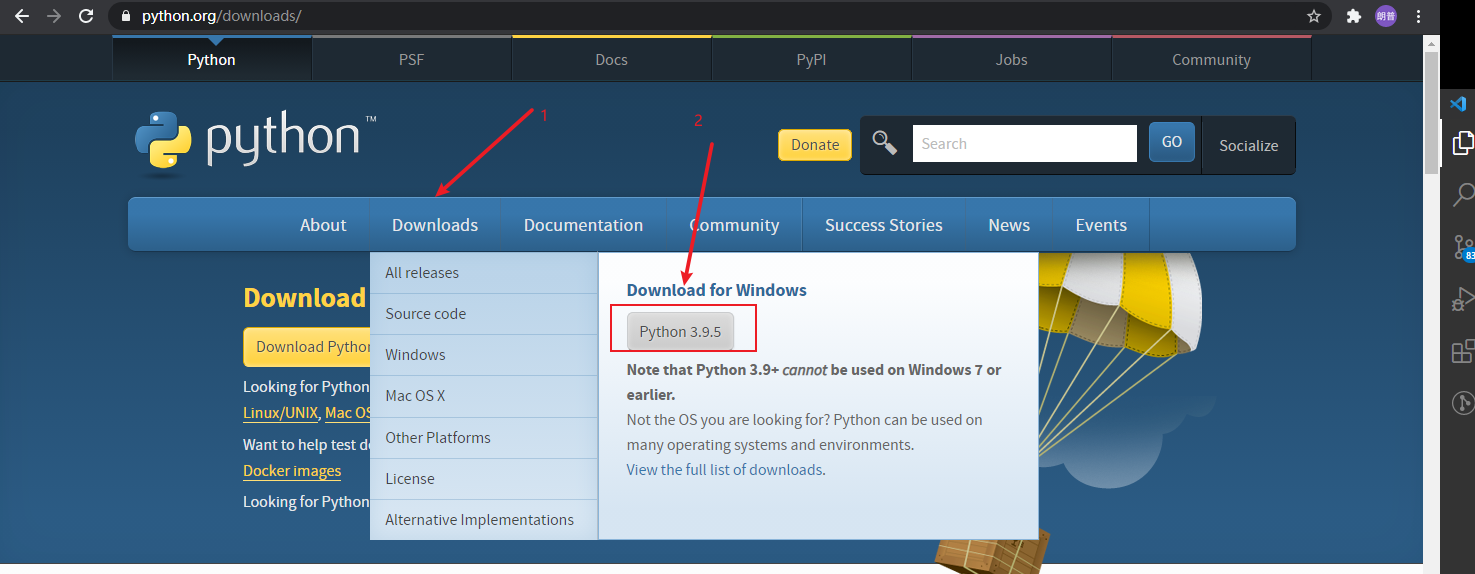
Task: Open the News nav menu
Action: pos(1009,225)
